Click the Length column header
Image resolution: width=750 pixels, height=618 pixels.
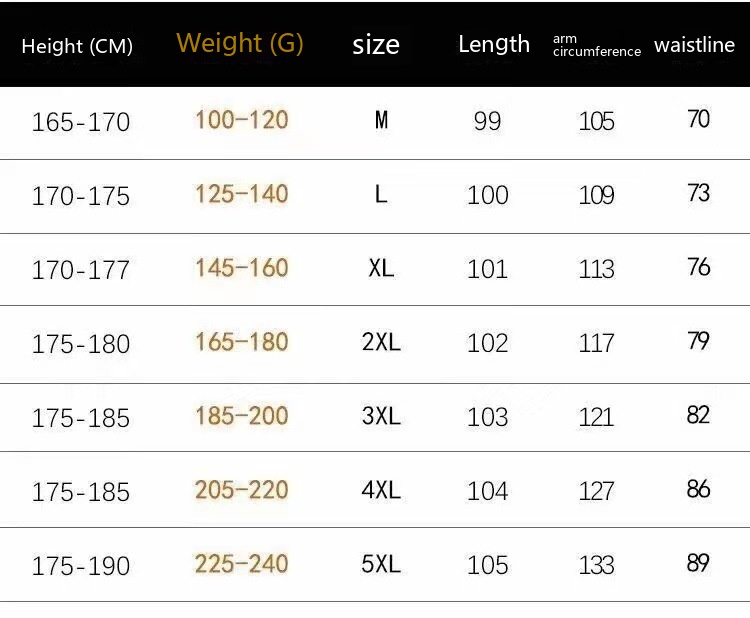click(494, 44)
